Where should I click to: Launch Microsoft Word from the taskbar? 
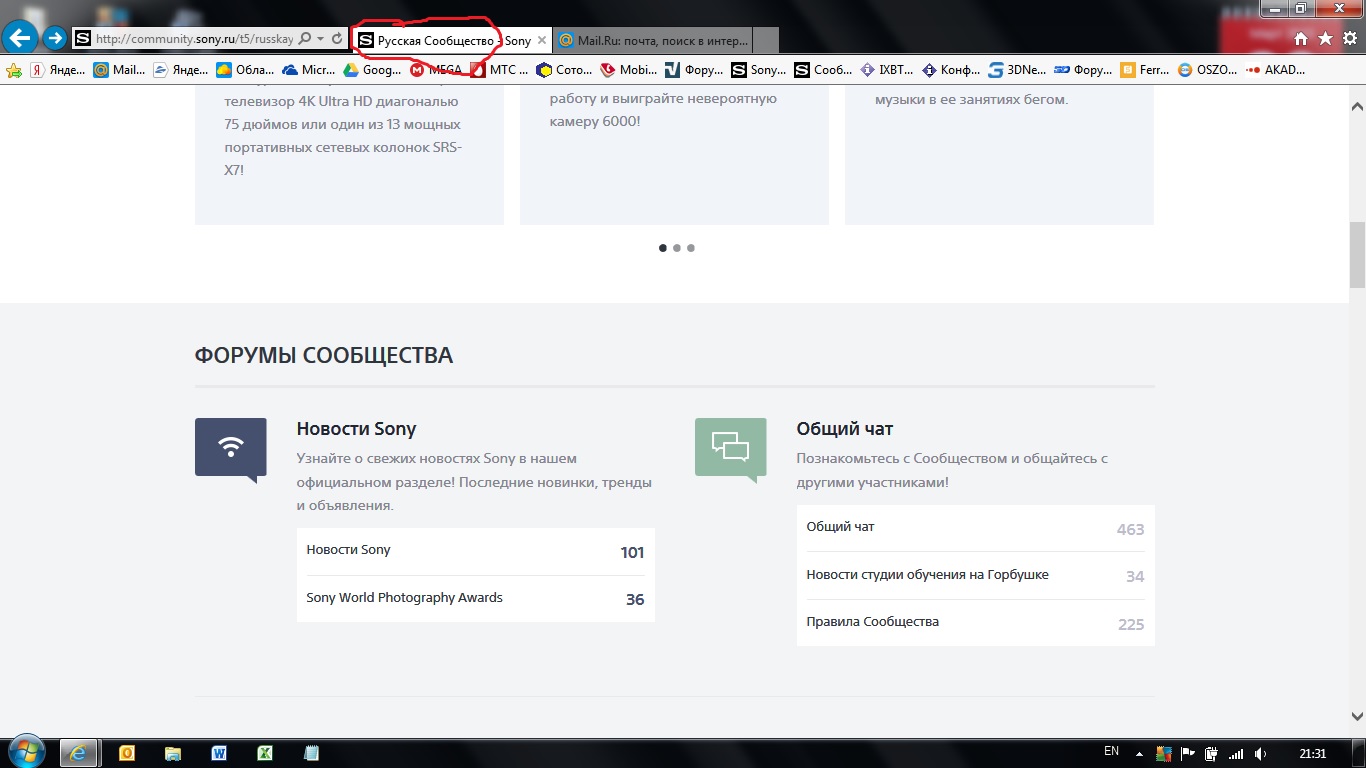218,753
